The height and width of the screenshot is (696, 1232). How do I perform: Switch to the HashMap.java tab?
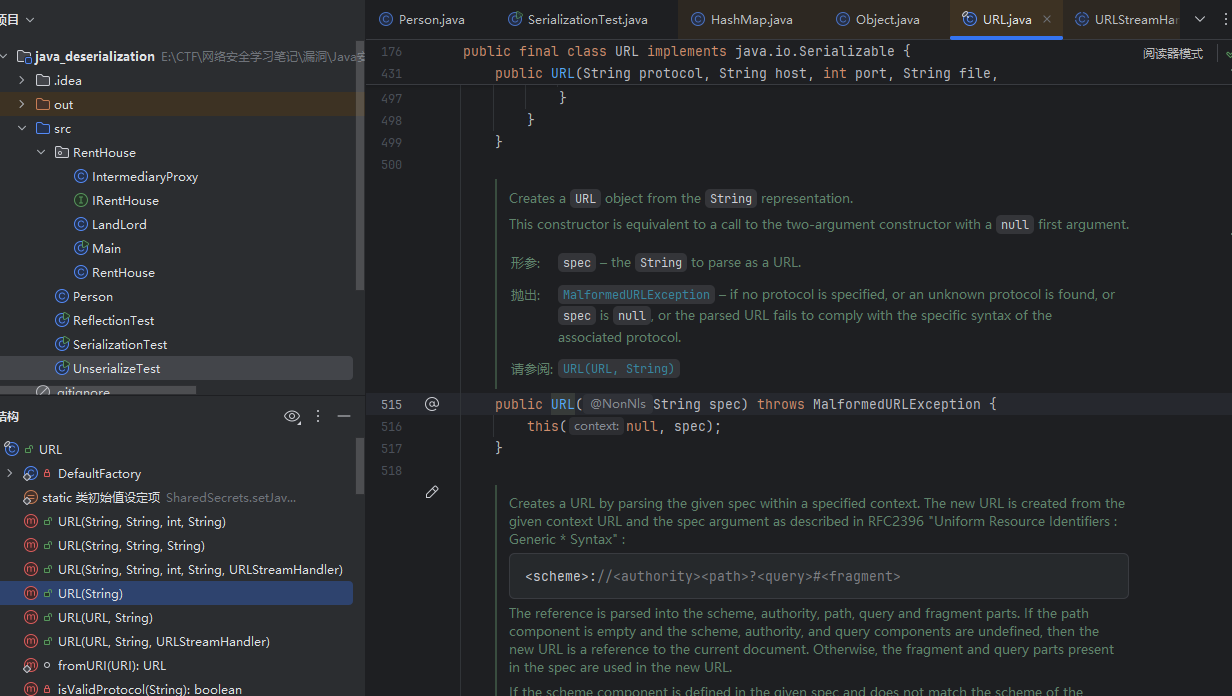(751, 19)
